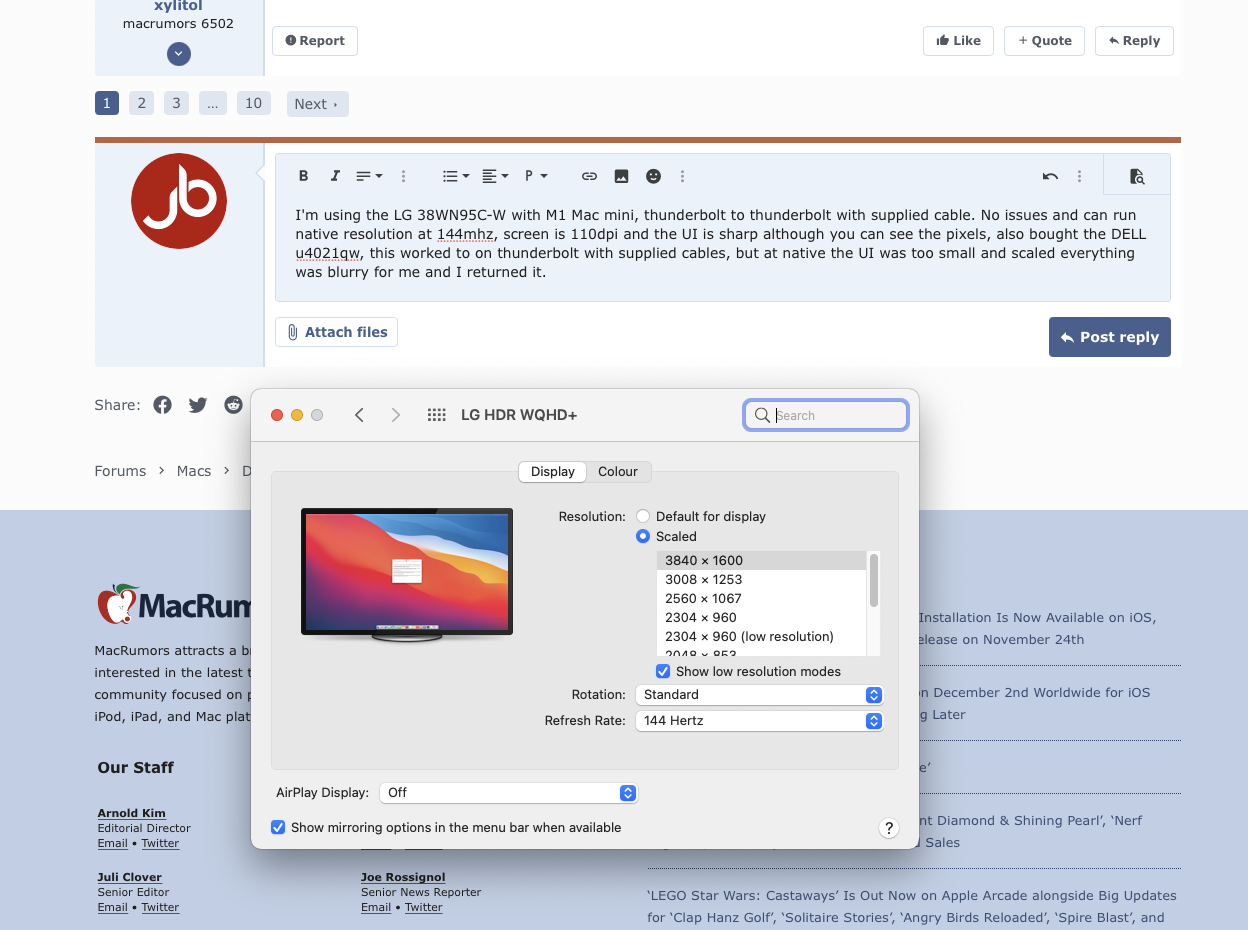
Task: Open the Refresh Rate dropdown
Action: point(759,720)
